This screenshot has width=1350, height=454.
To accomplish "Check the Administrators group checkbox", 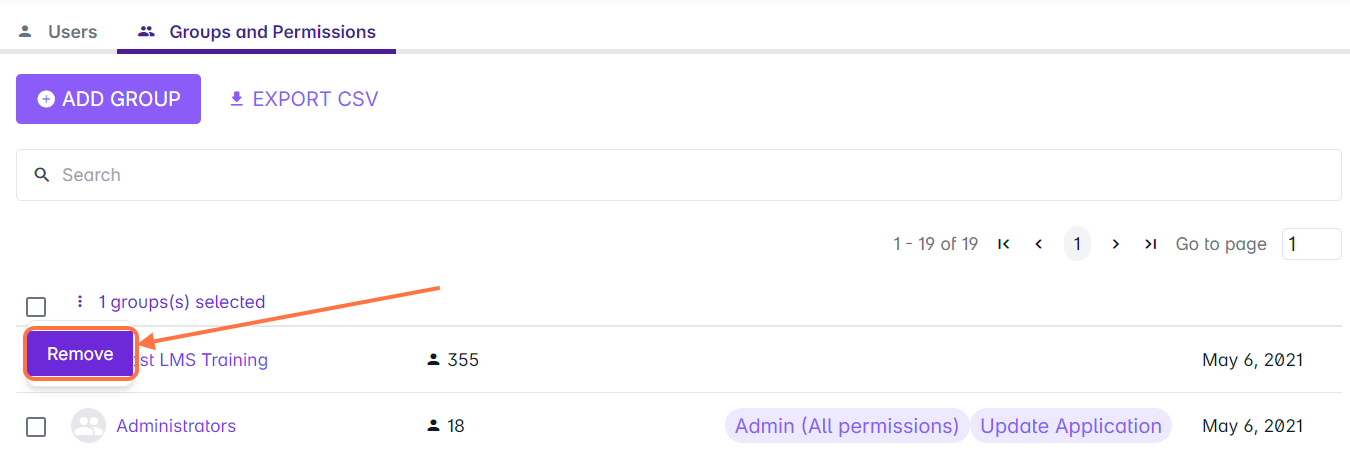I will click(36, 427).
